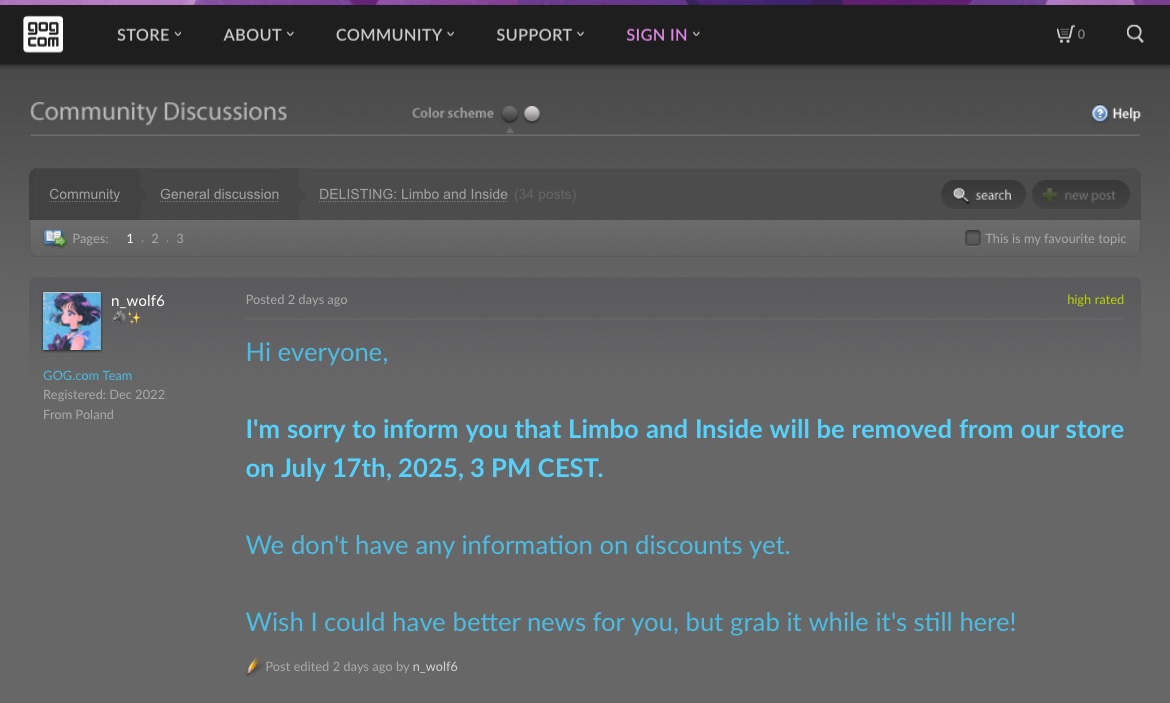Click the magnifier search icon in header
This screenshot has width=1170, height=703.
click(1134, 34)
